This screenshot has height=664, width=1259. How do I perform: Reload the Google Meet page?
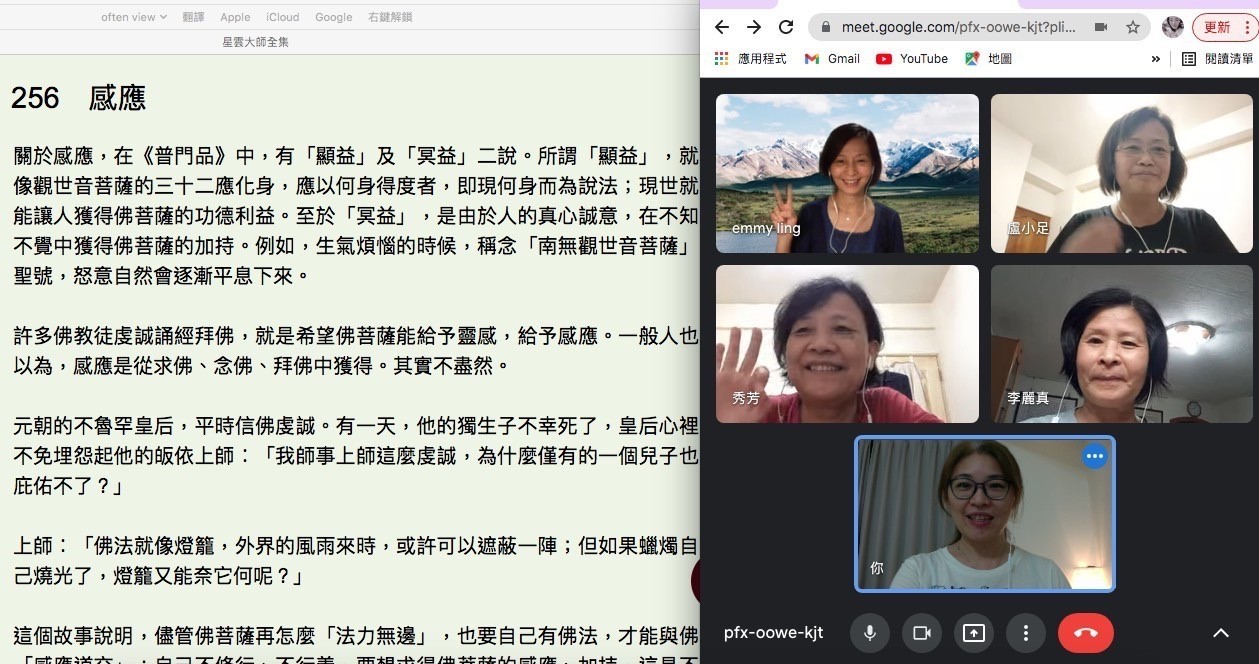tap(786, 27)
